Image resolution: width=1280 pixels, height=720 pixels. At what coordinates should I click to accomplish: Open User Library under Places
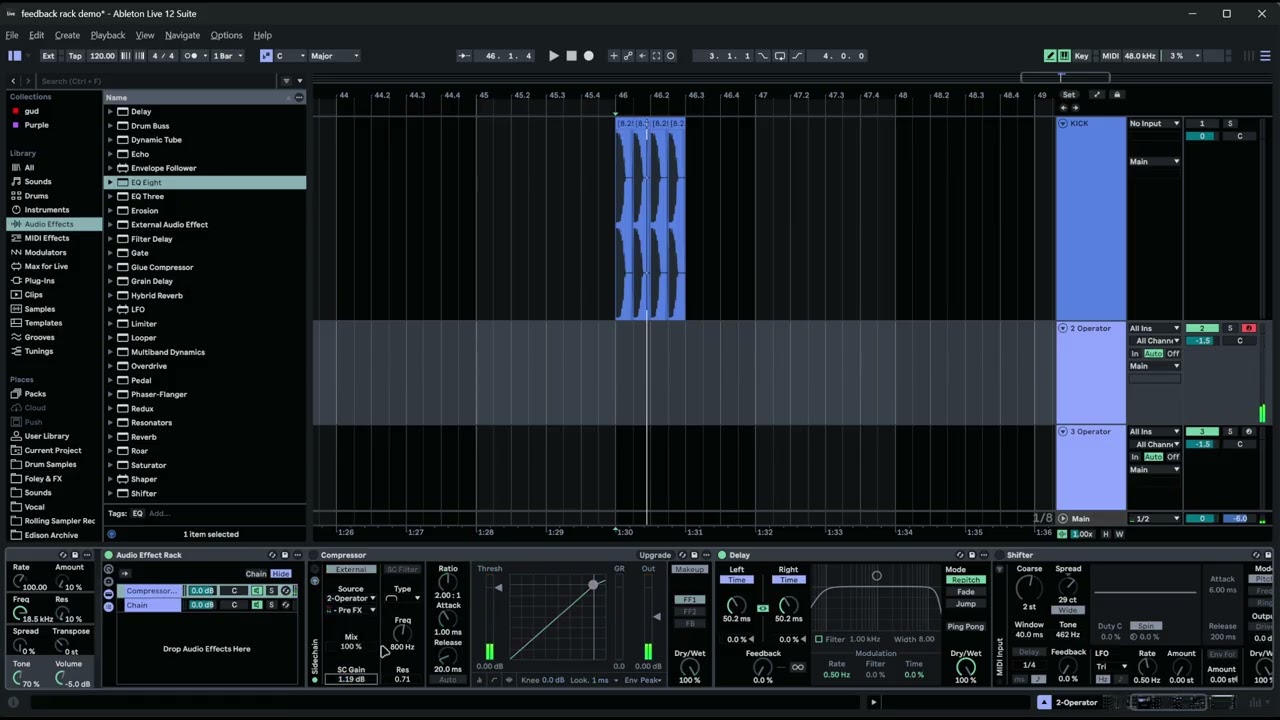(47, 436)
